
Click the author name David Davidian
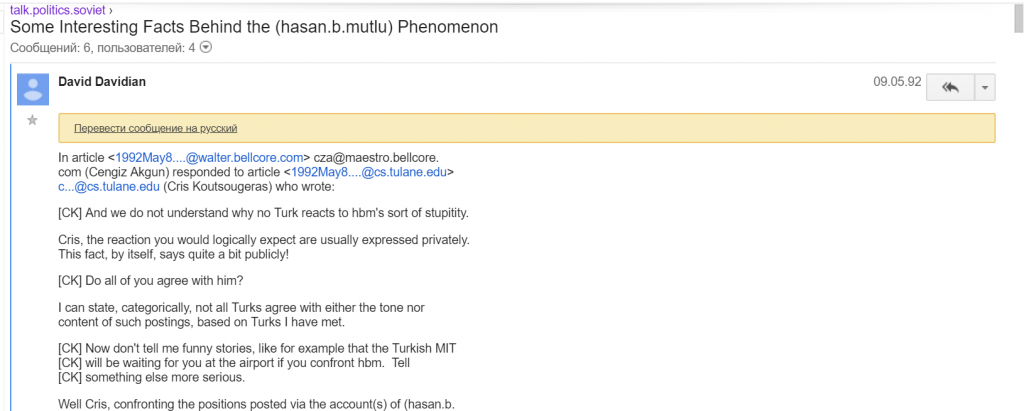coord(102,81)
